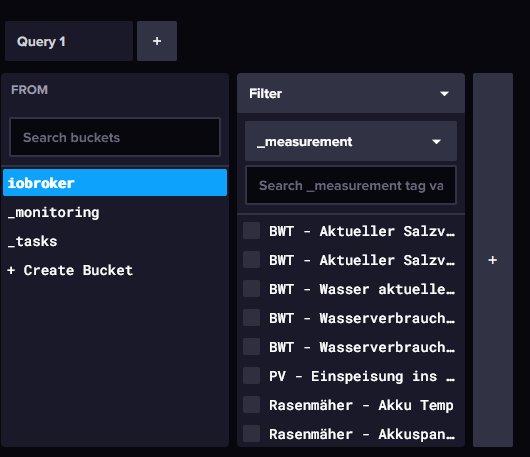Add a new query tab with plus icon
Screen dimensions: 530x457
[157, 41]
